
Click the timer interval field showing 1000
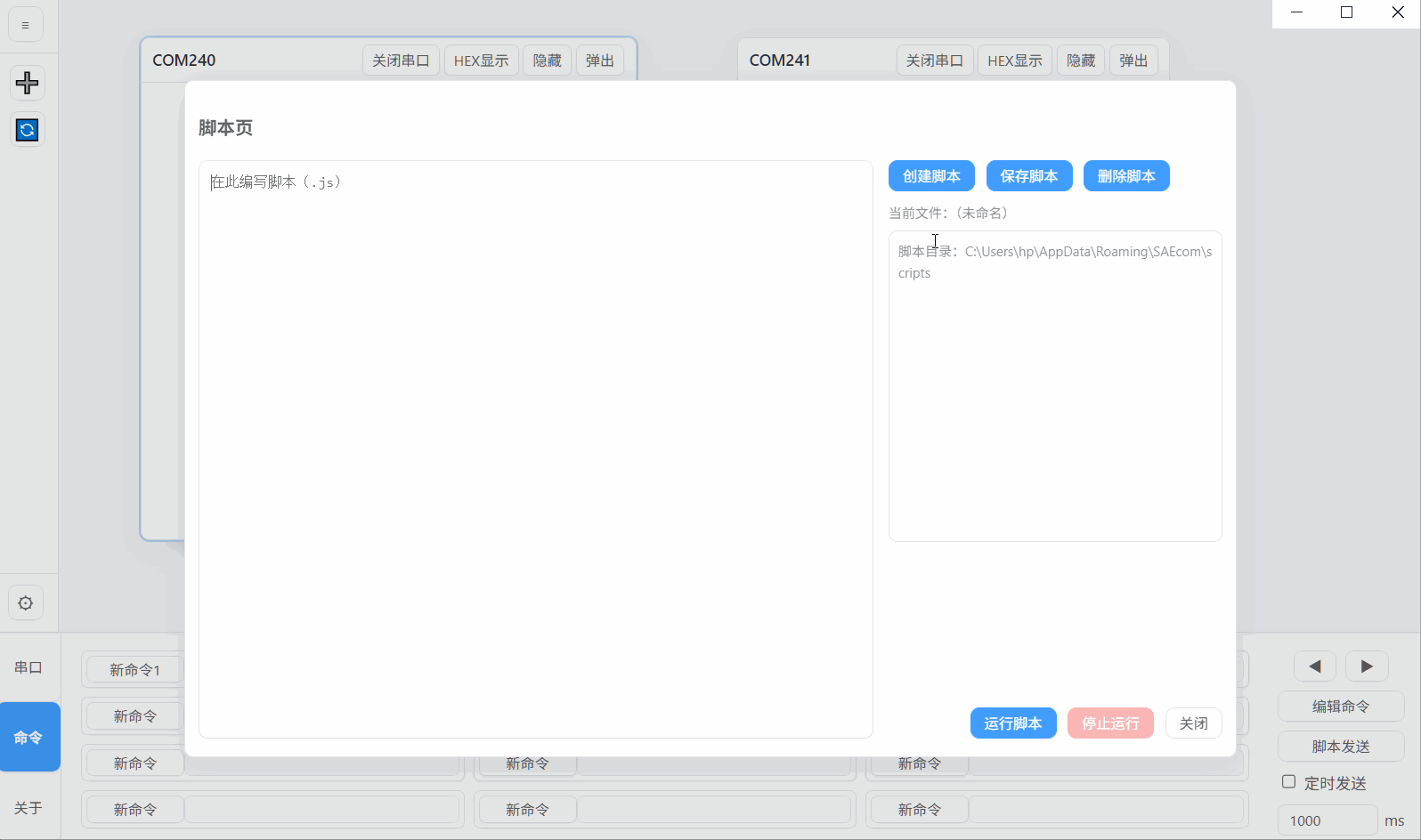(x=1327, y=820)
